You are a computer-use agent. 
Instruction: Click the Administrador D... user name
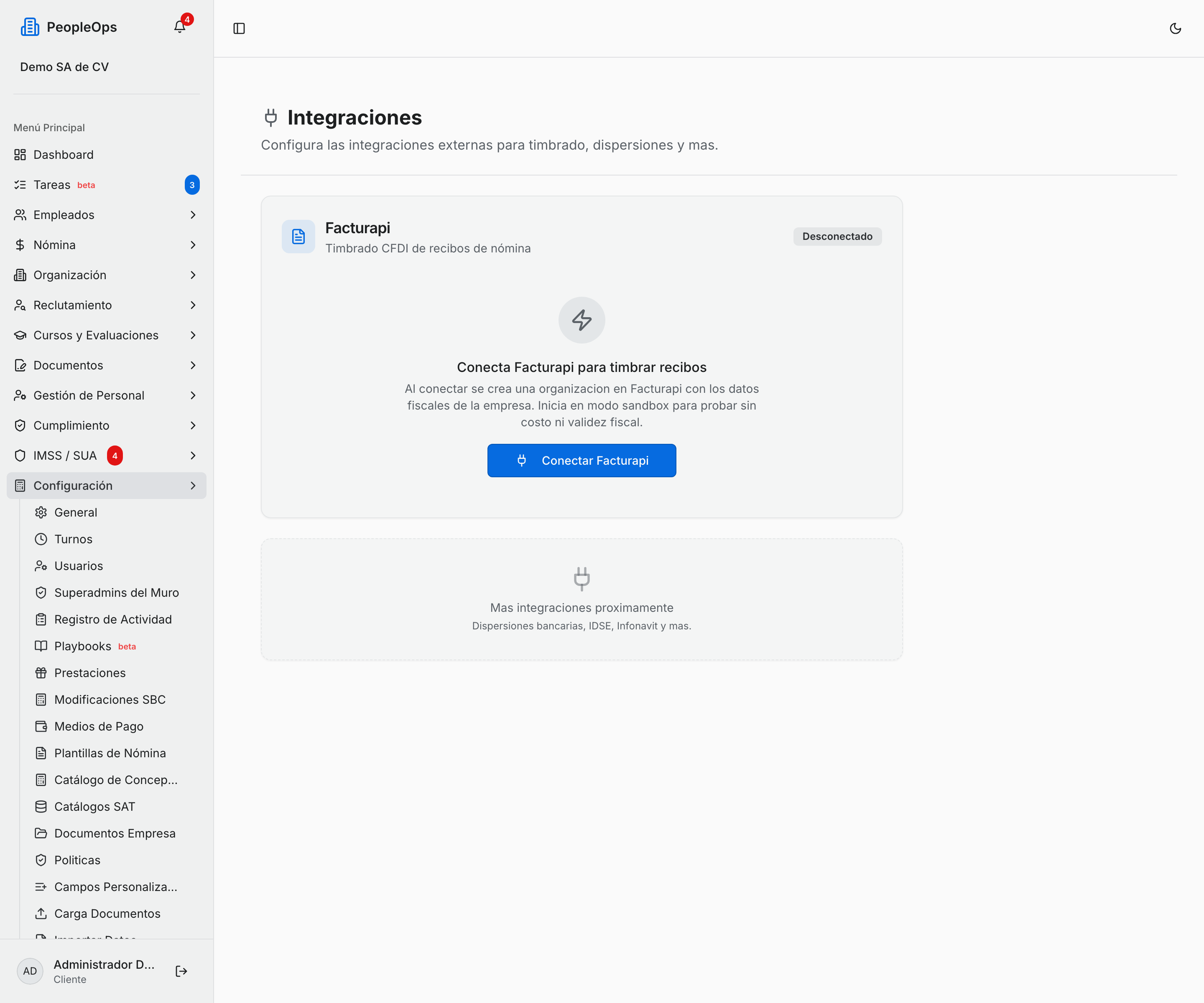click(105, 965)
